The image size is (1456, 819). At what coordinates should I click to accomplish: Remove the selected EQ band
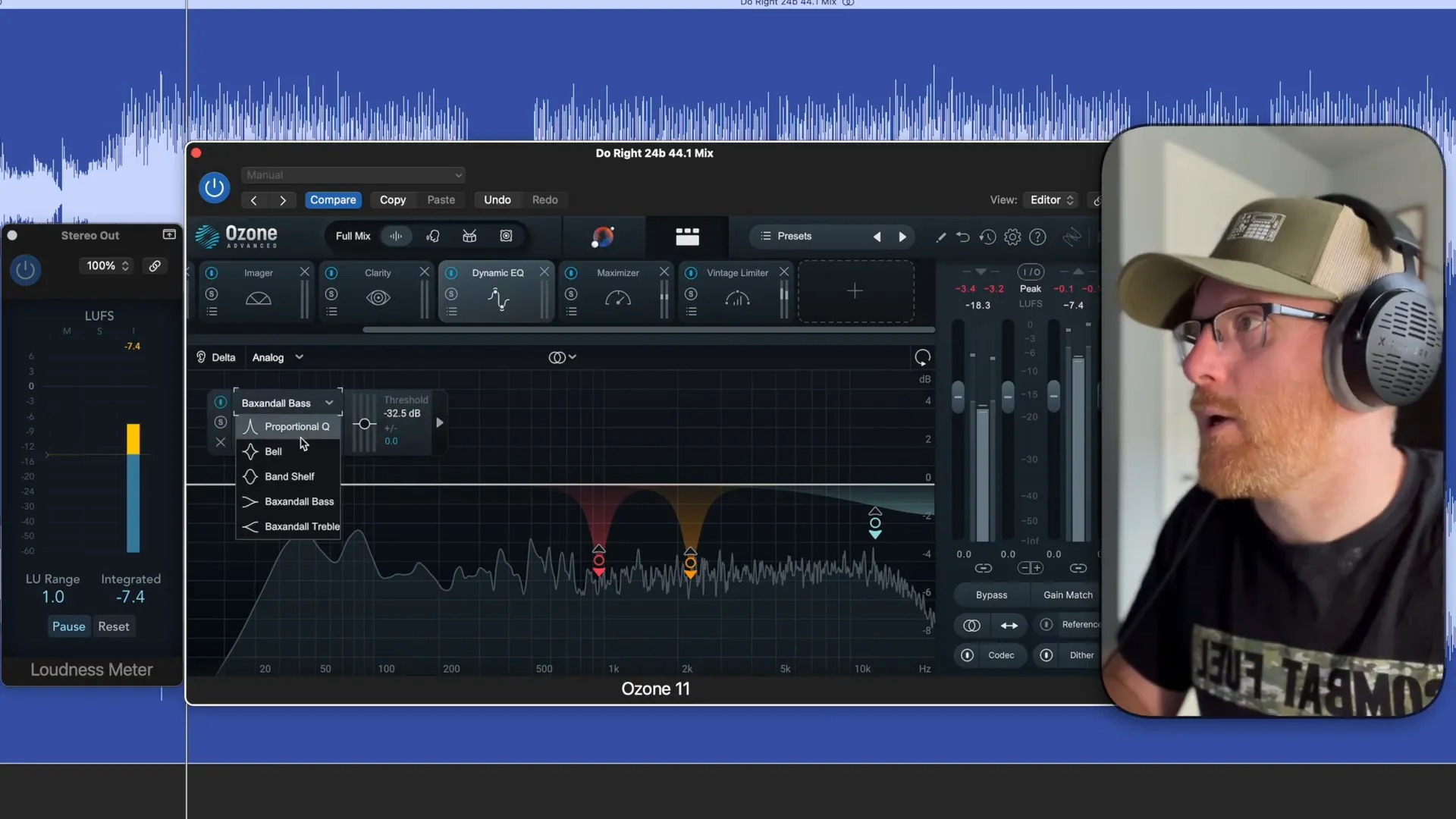221,442
